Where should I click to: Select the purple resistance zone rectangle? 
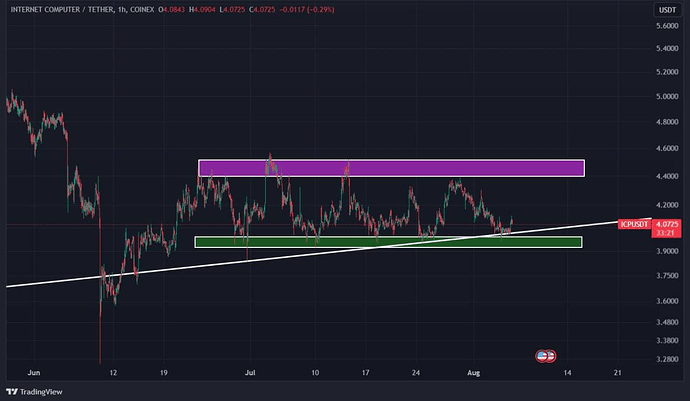pyautogui.click(x=390, y=168)
